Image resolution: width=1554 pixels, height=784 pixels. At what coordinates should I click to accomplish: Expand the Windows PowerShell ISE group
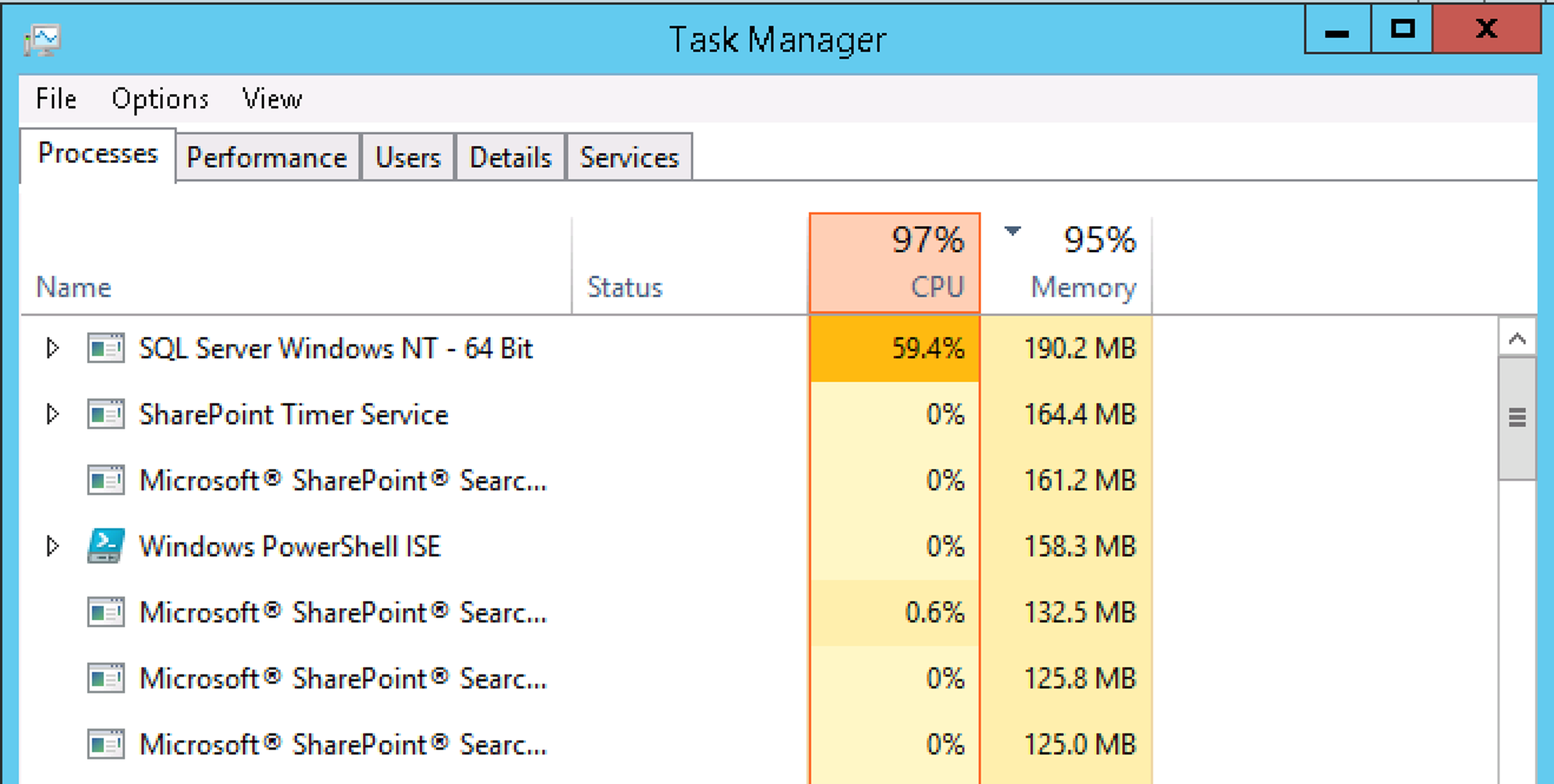tap(52, 546)
